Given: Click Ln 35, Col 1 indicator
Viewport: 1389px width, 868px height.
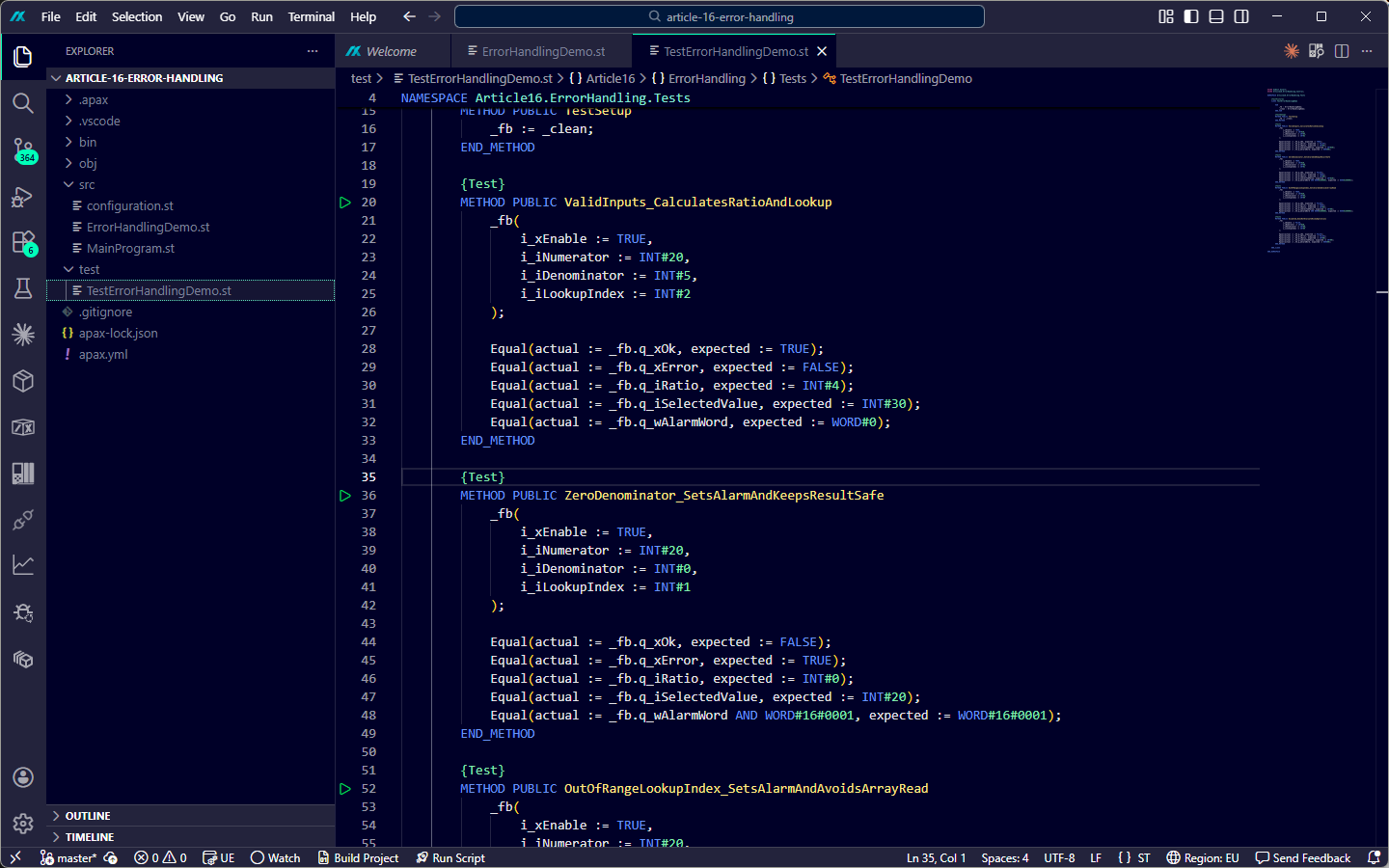Looking at the screenshot, I should 936,857.
